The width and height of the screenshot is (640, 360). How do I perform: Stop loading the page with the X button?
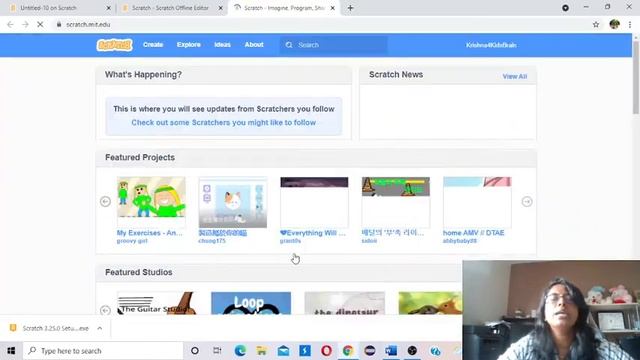[x=40, y=24]
